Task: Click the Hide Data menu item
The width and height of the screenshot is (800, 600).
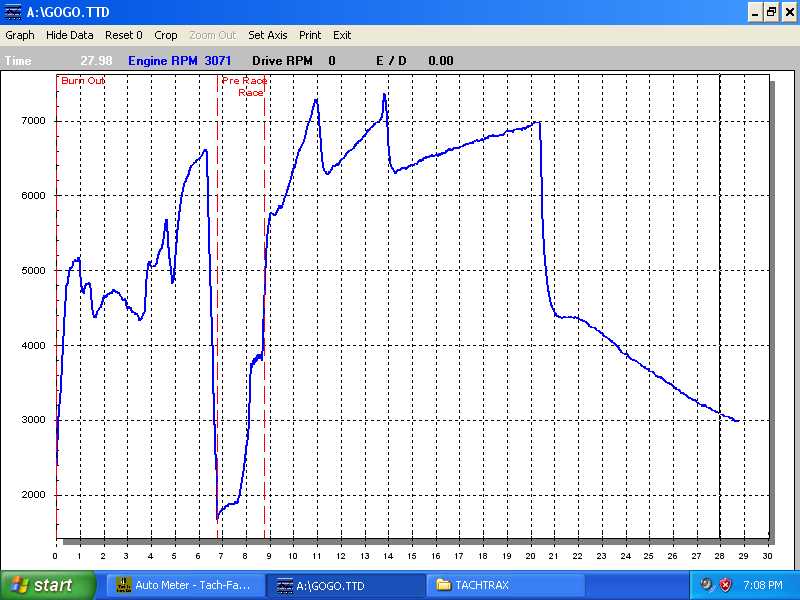Action: 69,35
